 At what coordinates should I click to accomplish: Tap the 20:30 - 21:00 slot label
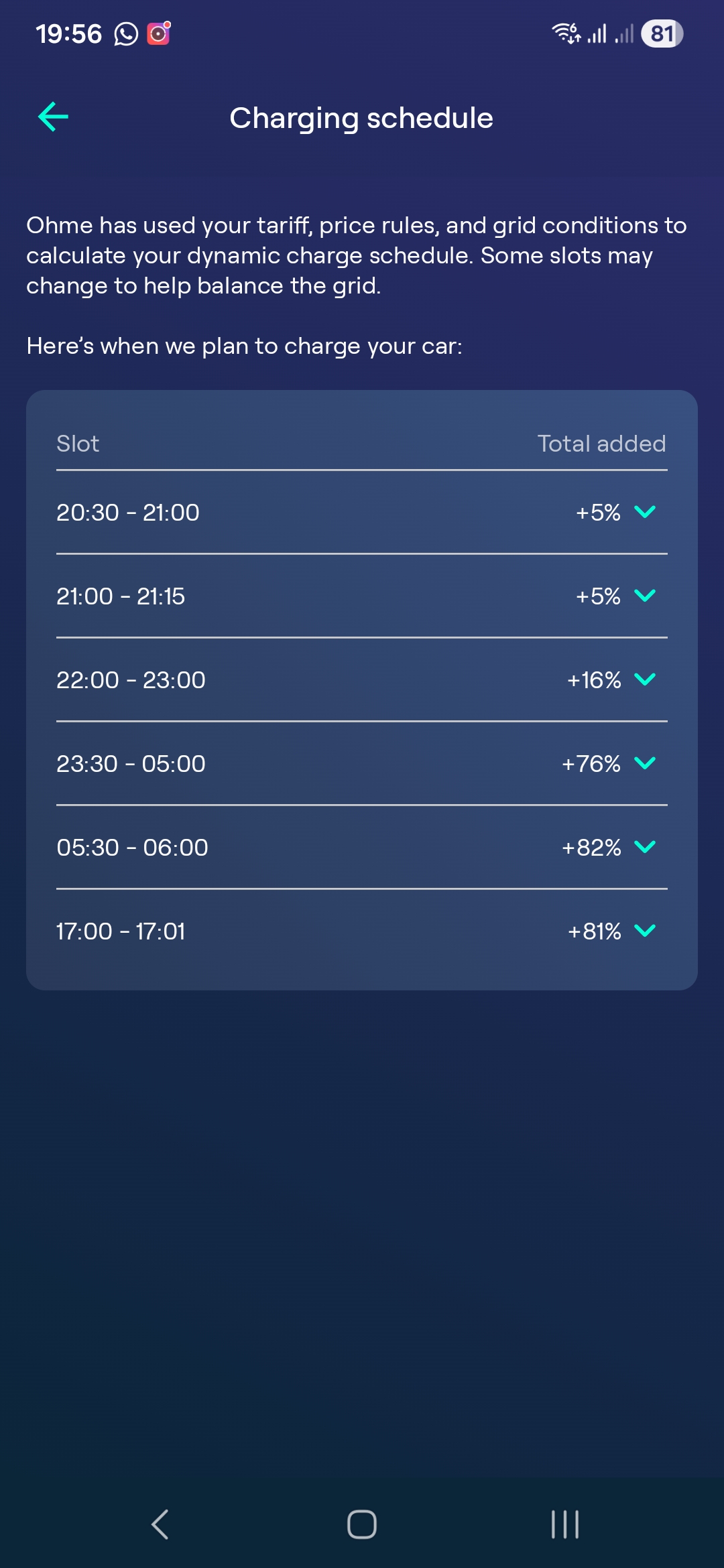coord(128,513)
